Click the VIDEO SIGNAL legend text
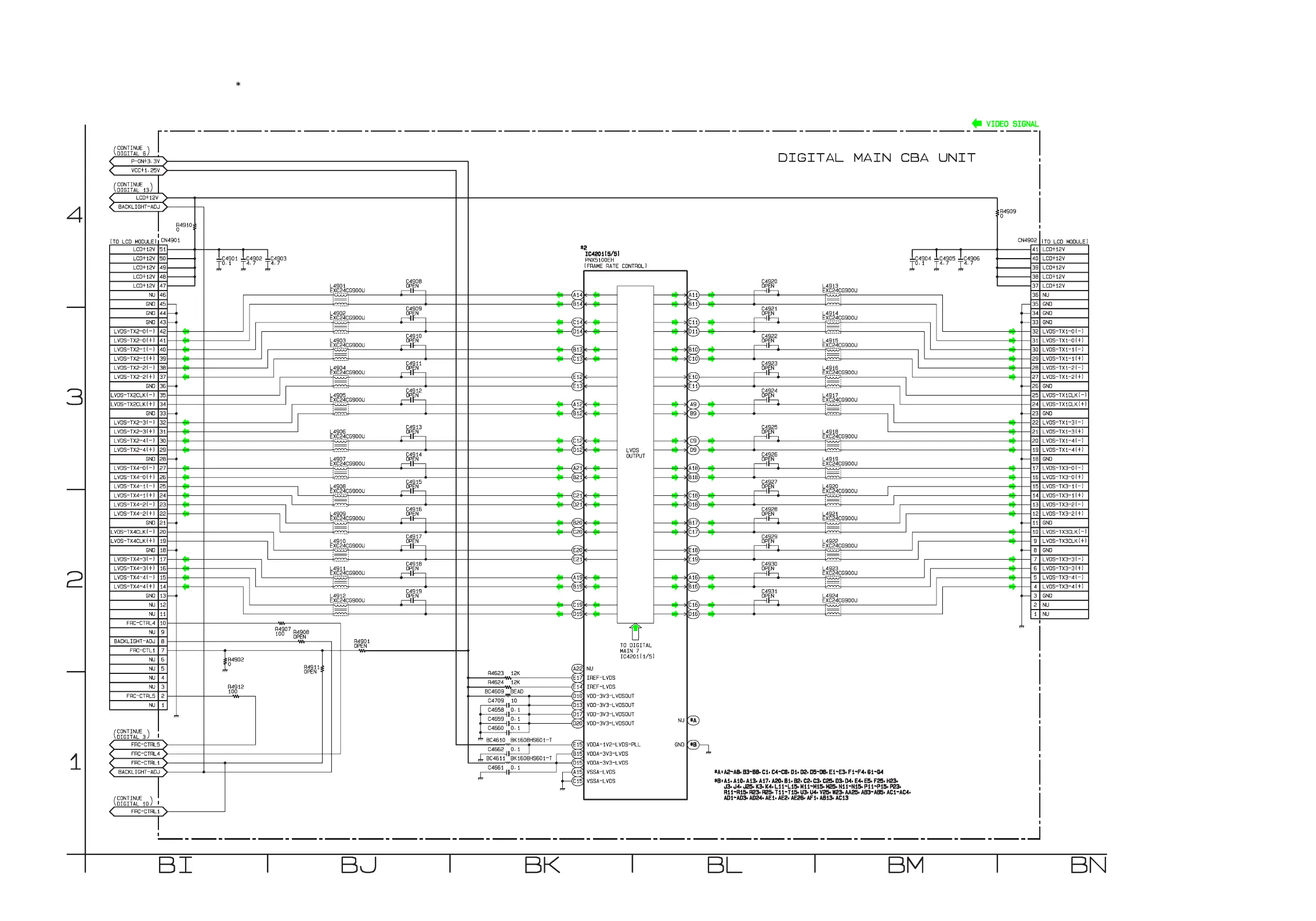The width and height of the screenshot is (1316, 921). (1012, 124)
